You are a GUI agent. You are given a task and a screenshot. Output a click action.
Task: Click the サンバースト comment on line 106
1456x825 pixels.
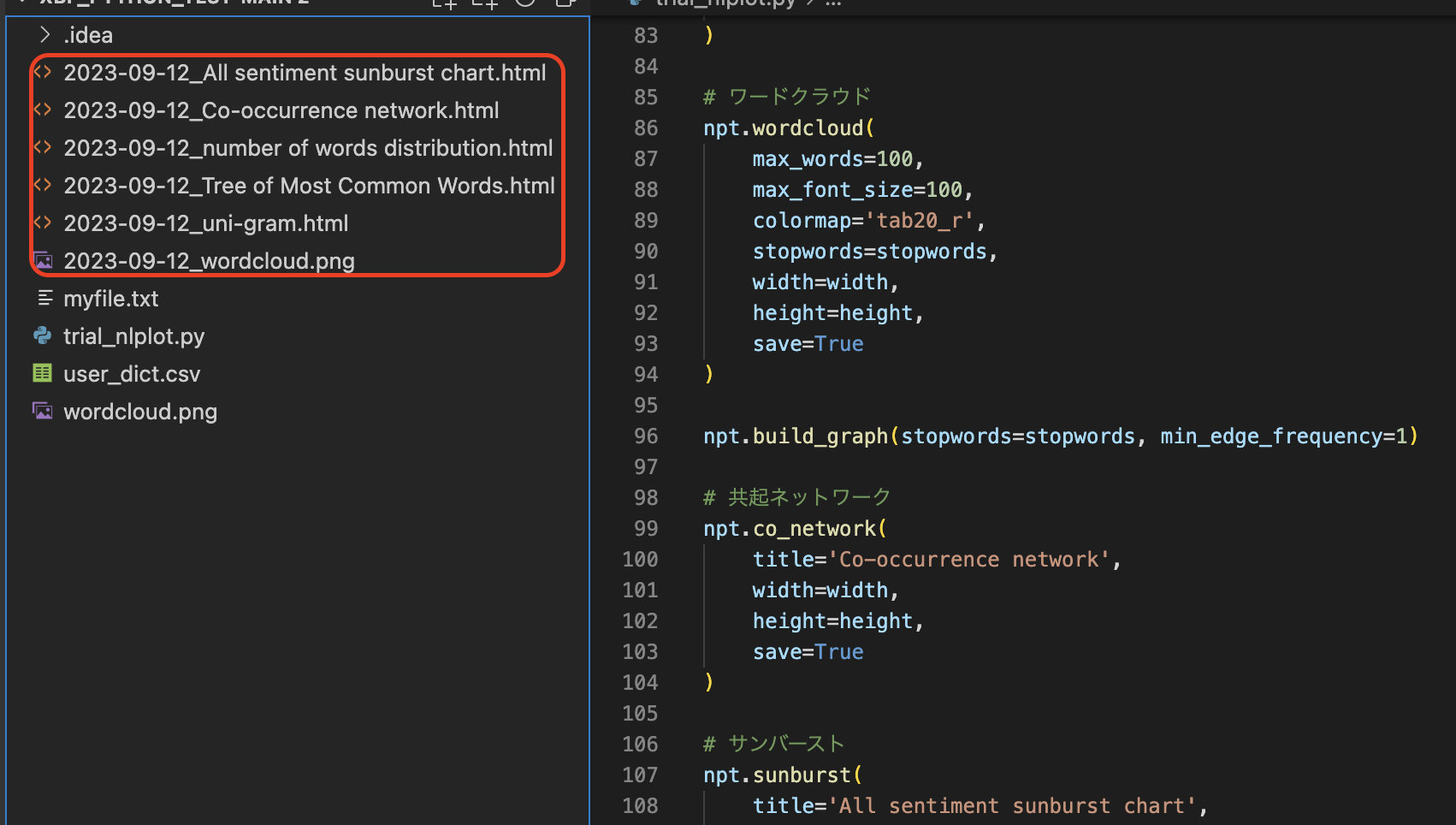tap(774, 744)
